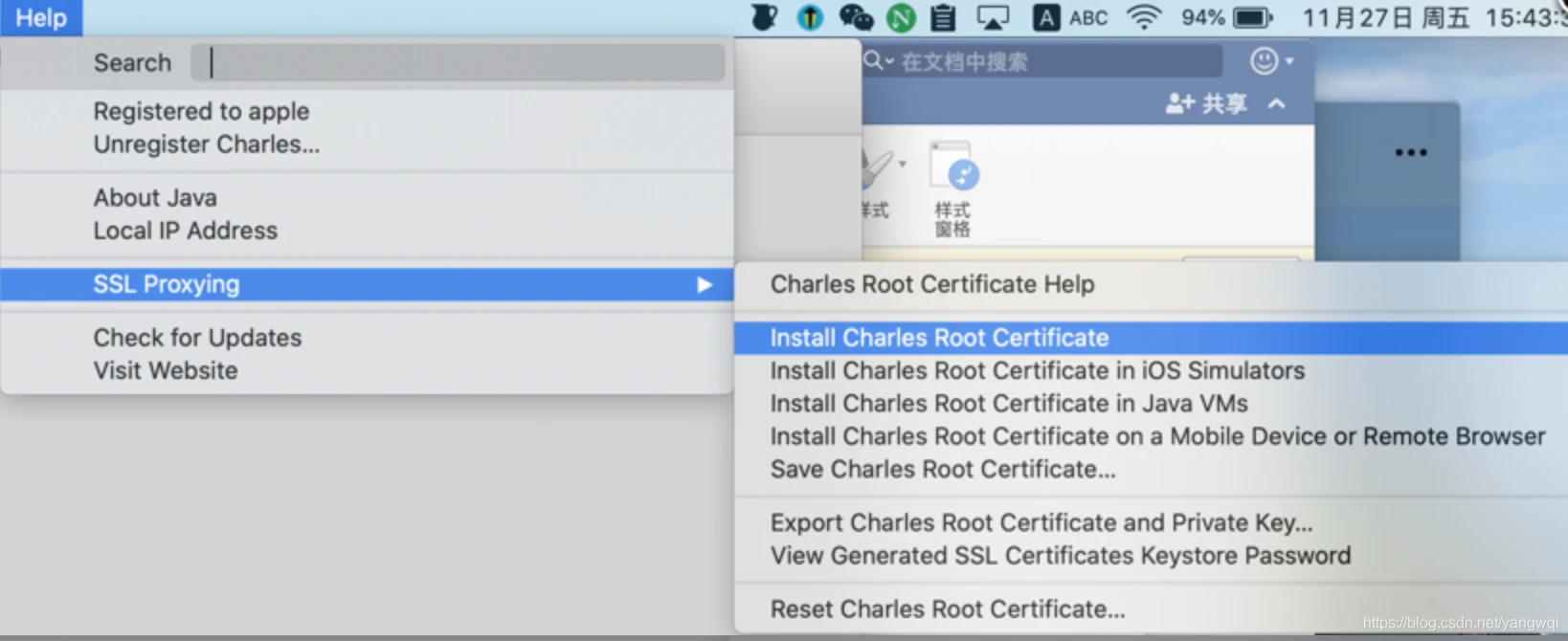Screen dimensions: 1568x641
Task: Collapse the Word ribbon with the chevron
Action: 1277,103
